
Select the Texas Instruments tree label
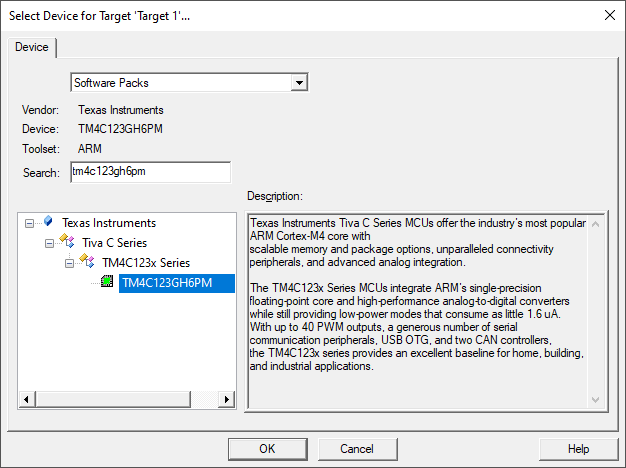click(x=109, y=223)
